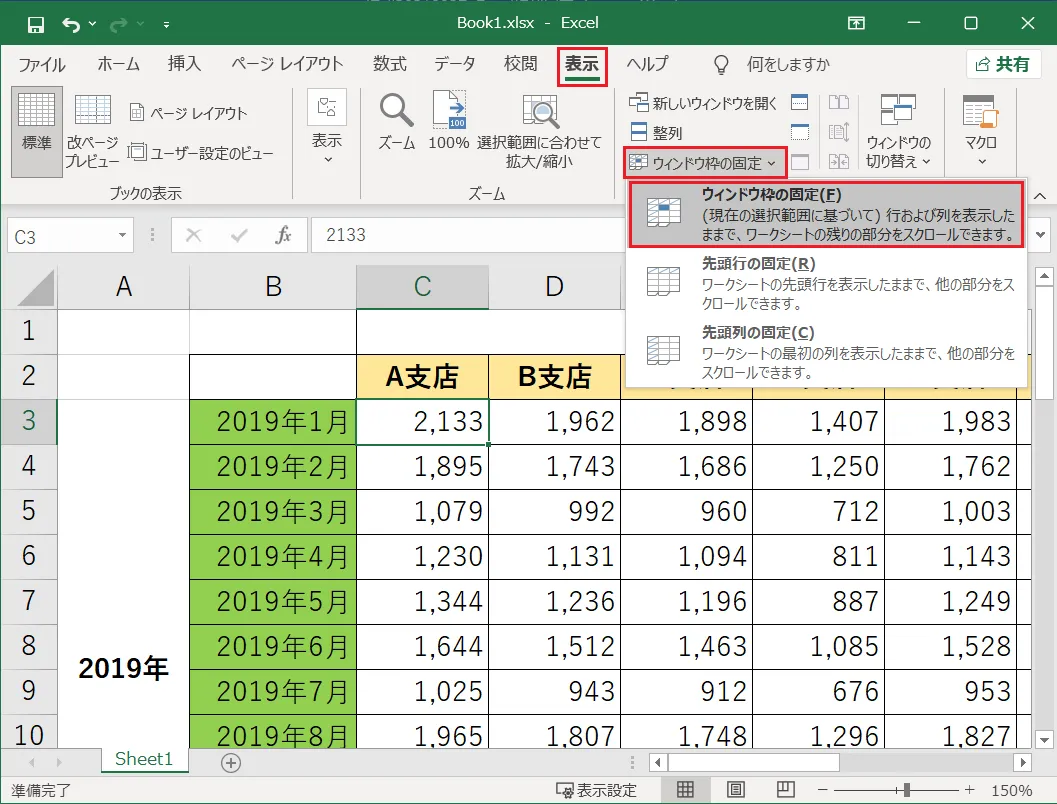
Task: Open the Name Box dropdown arrow
Action: [122, 235]
